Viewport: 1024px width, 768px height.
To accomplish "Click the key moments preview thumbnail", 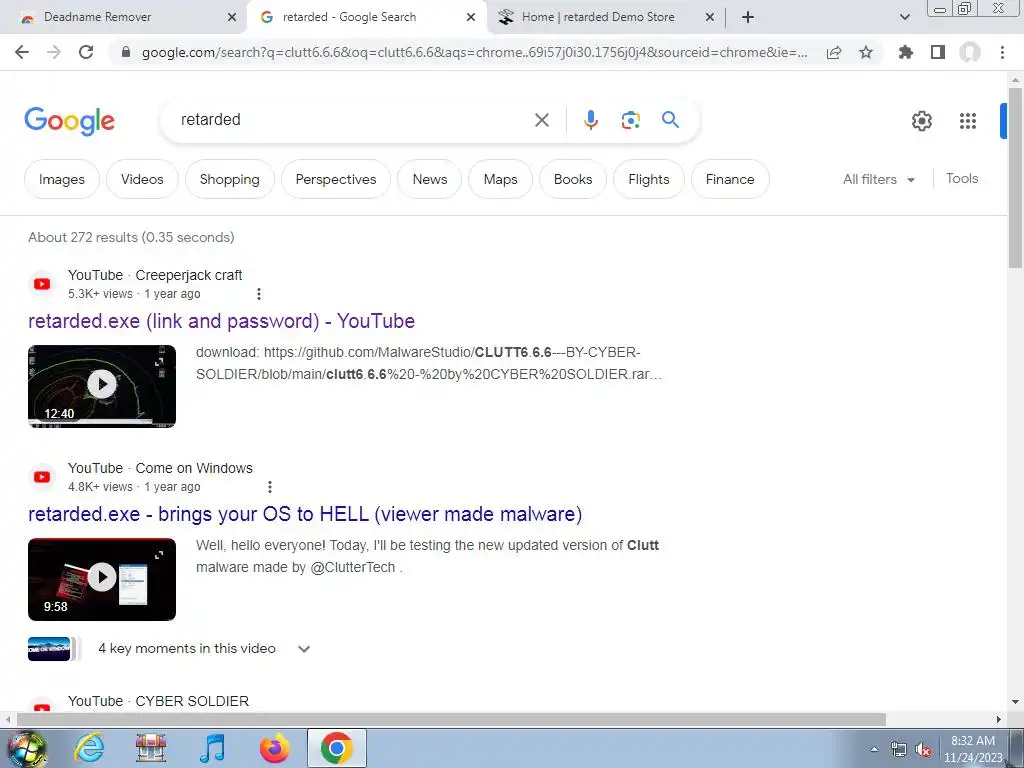I will tap(50, 648).
